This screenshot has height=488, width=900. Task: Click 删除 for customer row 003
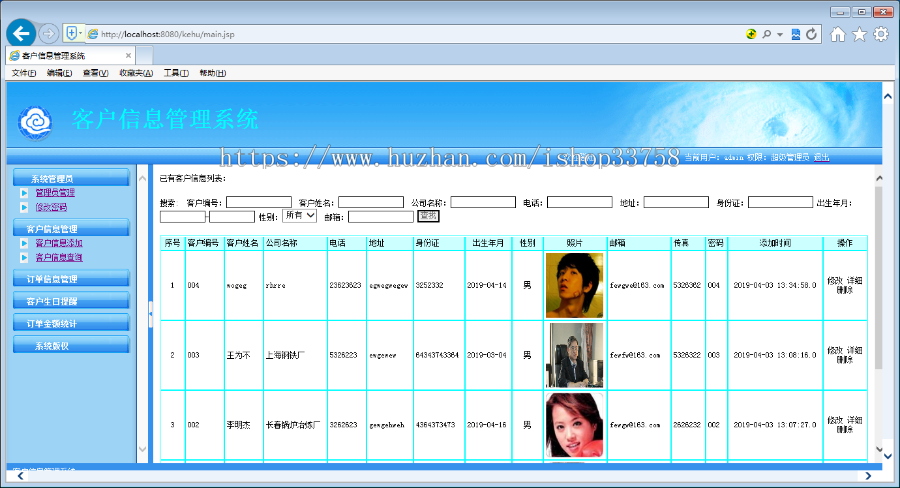point(844,359)
